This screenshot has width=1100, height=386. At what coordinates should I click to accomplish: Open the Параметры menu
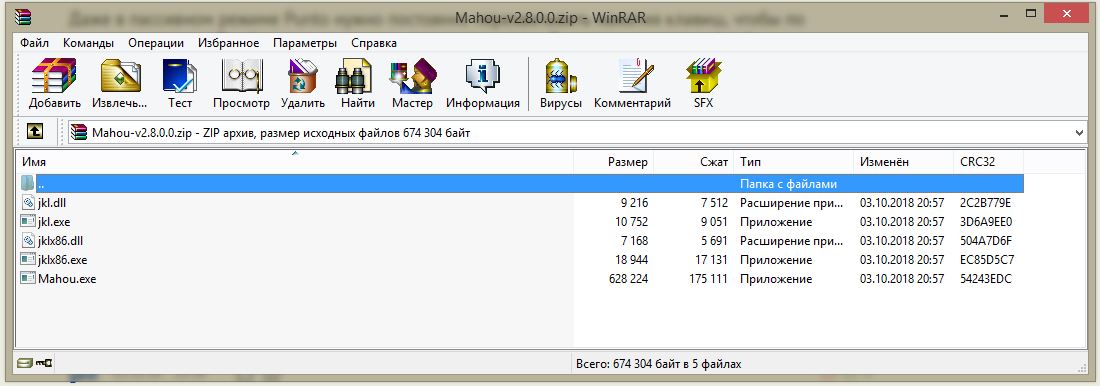(305, 43)
